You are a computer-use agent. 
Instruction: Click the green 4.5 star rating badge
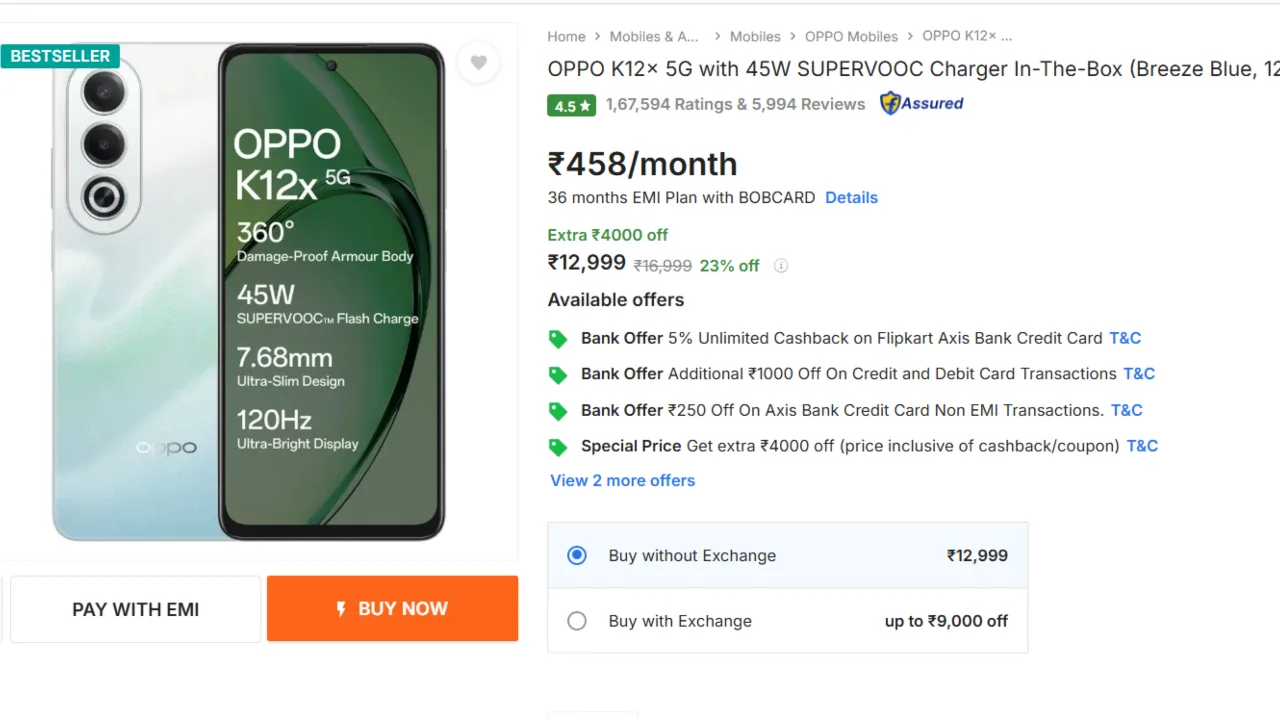click(x=571, y=105)
